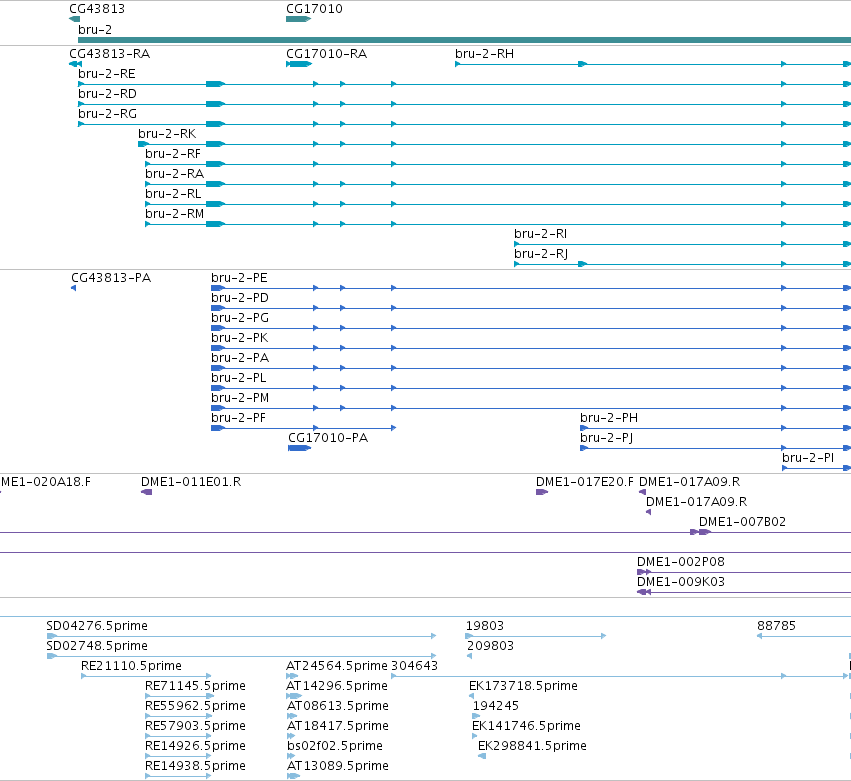Click the AT08613.5prime EST label
The image size is (851, 781).
coord(338,706)
